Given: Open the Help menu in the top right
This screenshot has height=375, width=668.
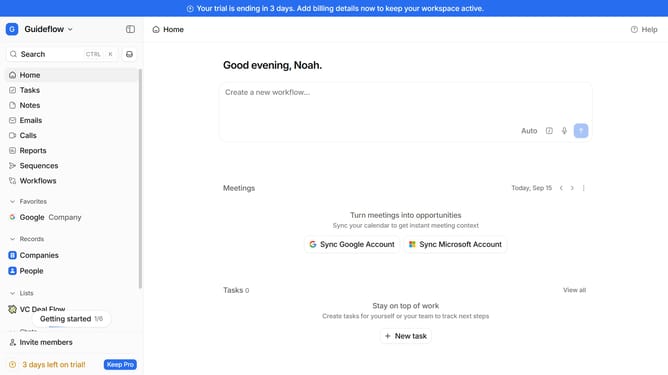Looking at the screenshot, I should click(644, 29).
